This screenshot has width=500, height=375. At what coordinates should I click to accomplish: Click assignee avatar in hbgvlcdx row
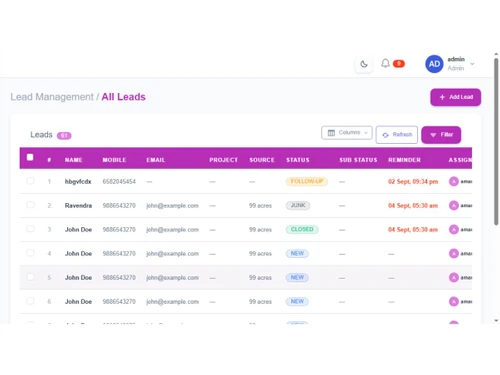click(x=454, y=181)
